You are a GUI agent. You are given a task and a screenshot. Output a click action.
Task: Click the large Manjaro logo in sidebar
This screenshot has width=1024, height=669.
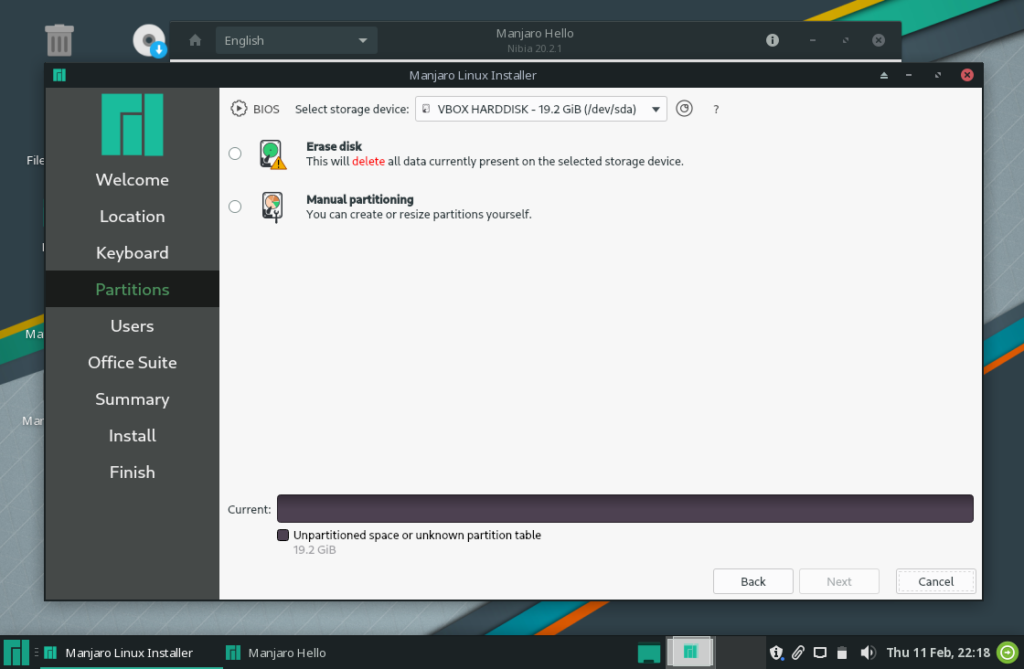click(132, 124)
